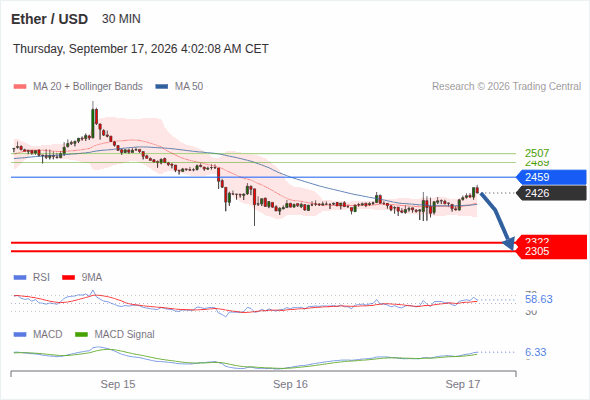Screen dimensions: 590x400
Task: Select the red 2305 support price label
Action: tap(551, 251)
